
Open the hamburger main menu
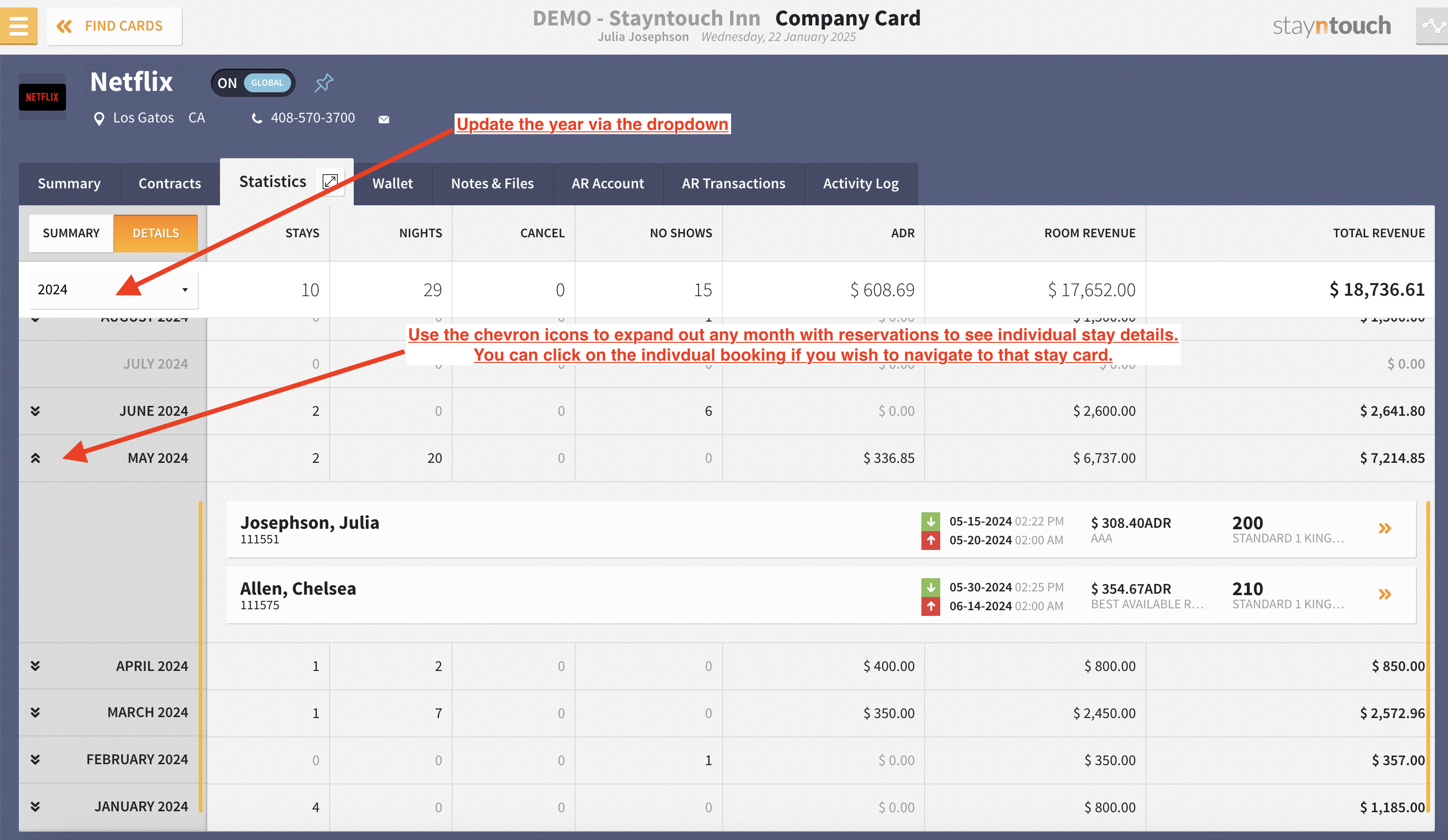tap(18, 26)
